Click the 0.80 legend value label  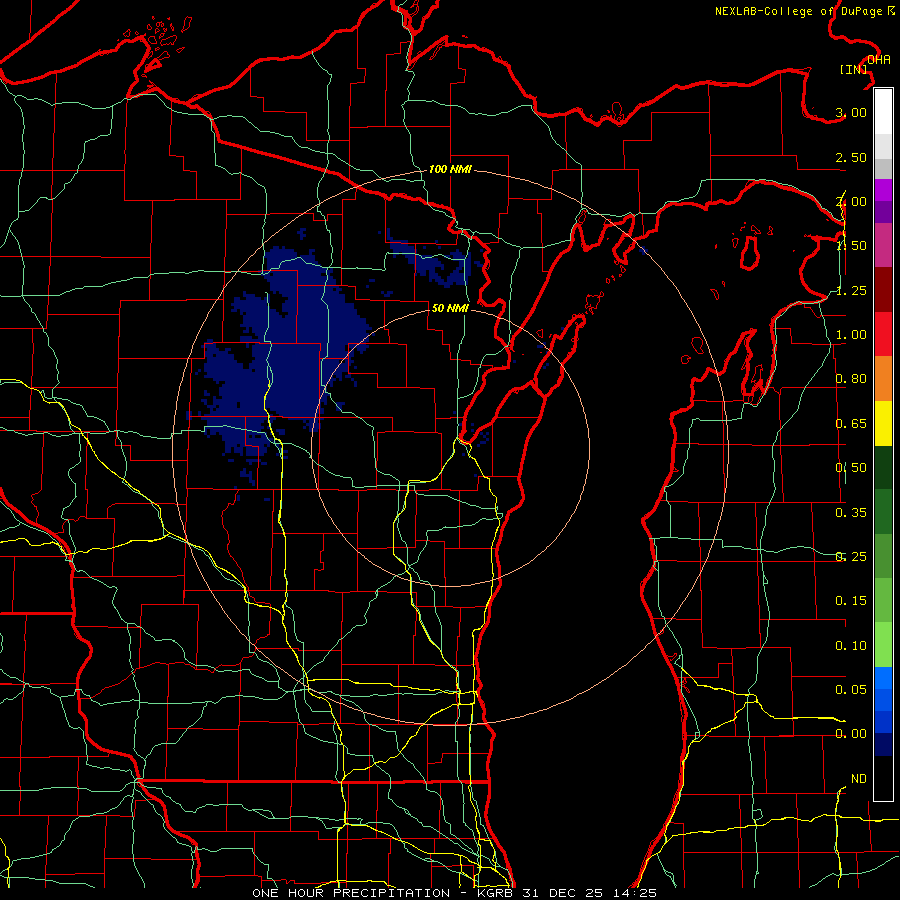pyautogui.click(x=851, y=379)
